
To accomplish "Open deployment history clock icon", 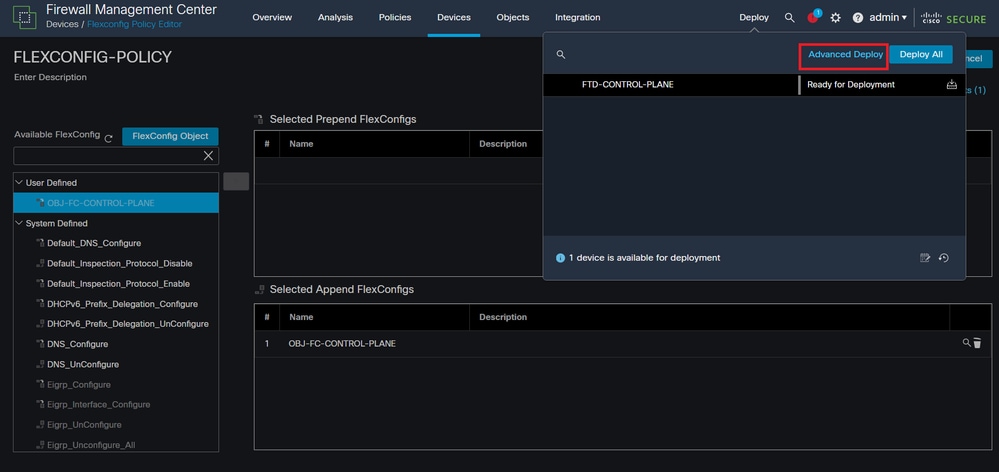I will pyautogui.click(x=944, y=258).
